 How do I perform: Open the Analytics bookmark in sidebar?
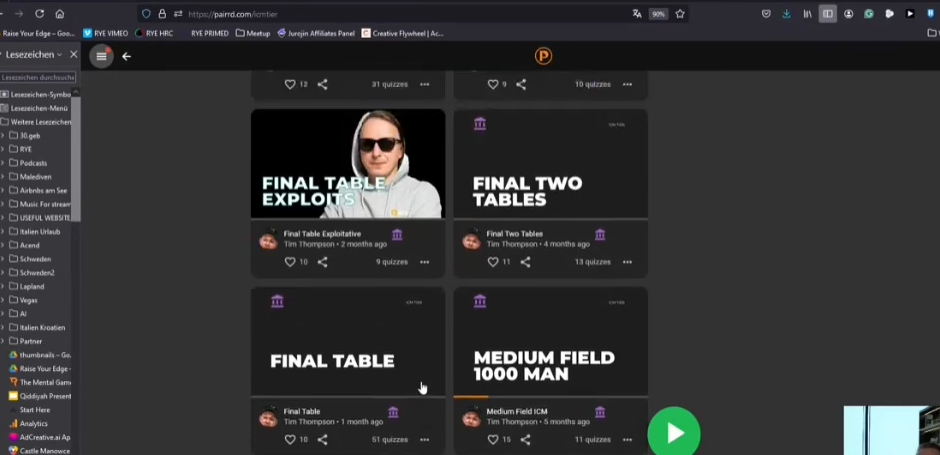[29, 424]
